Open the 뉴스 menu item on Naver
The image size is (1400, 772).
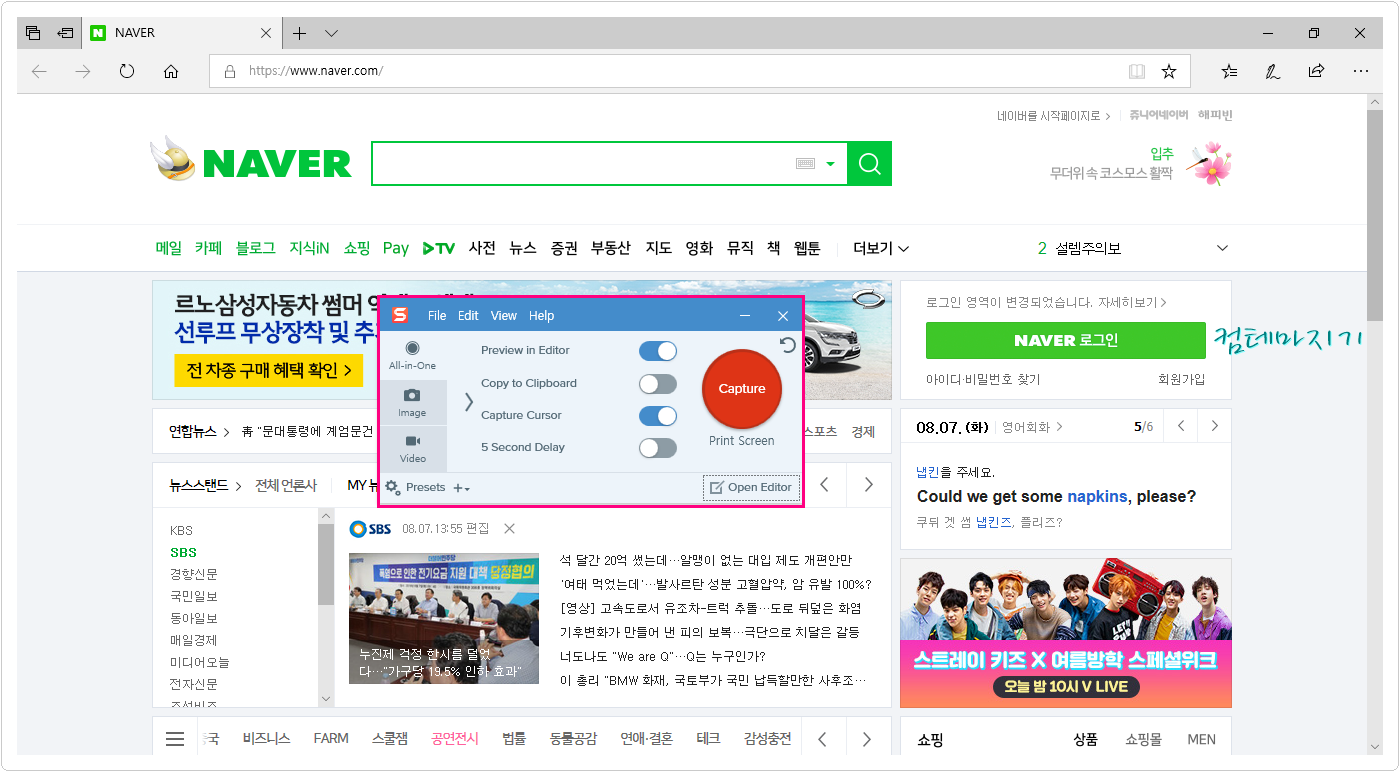[522, 248]
